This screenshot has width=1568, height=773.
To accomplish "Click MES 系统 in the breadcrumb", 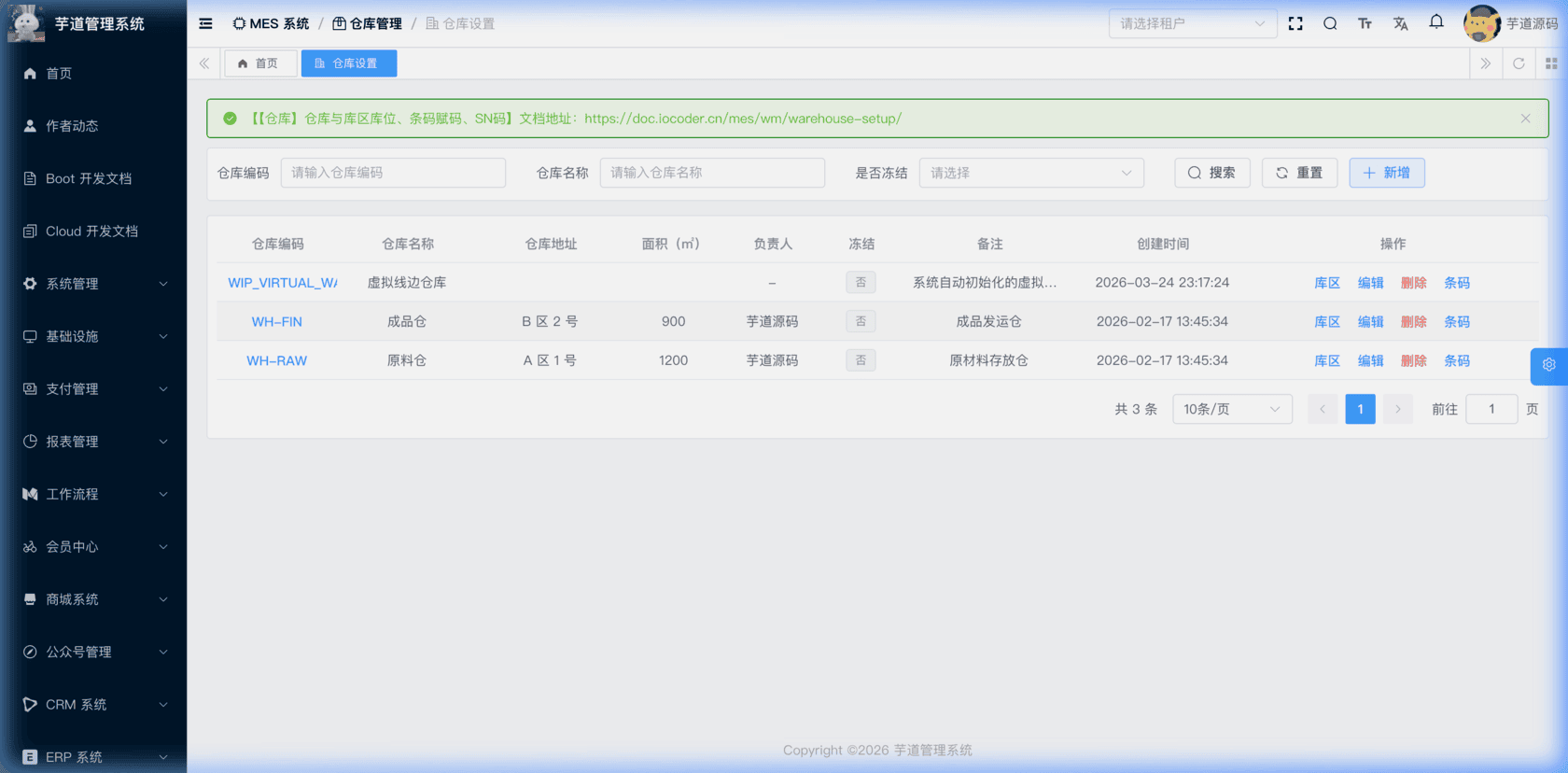I will [x=271, y=23].
